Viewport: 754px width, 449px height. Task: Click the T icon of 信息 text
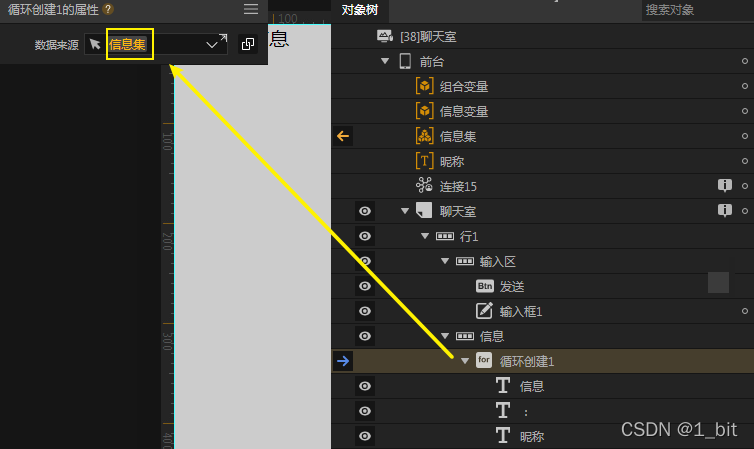coord(503,386)
